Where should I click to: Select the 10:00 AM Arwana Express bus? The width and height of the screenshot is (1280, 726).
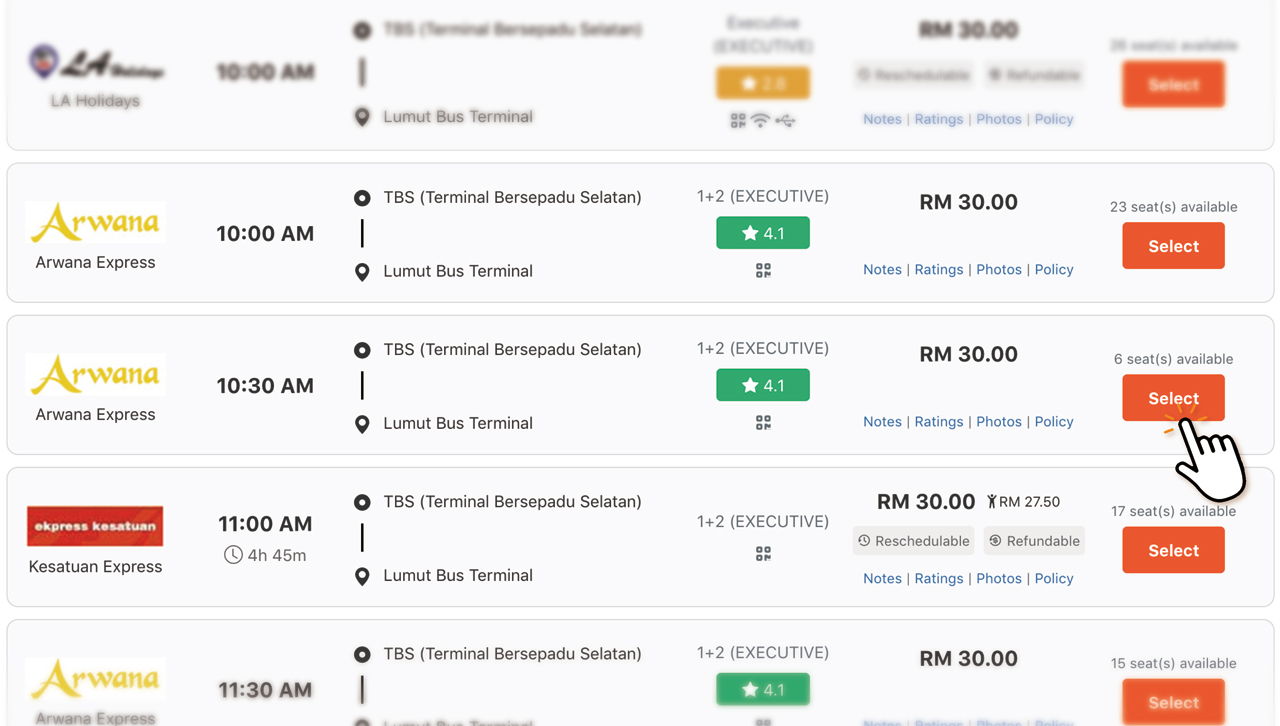1173,246
